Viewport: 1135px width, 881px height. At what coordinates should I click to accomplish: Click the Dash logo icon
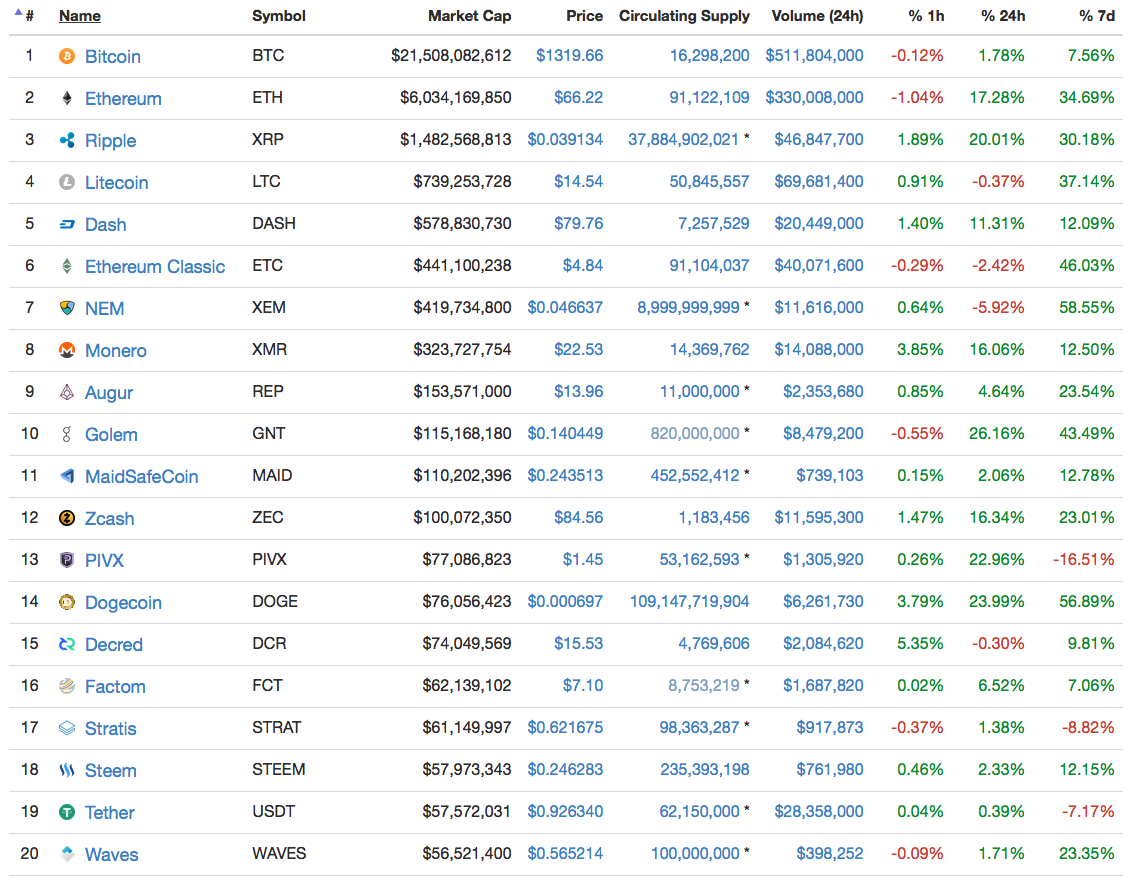click(67, 224)
